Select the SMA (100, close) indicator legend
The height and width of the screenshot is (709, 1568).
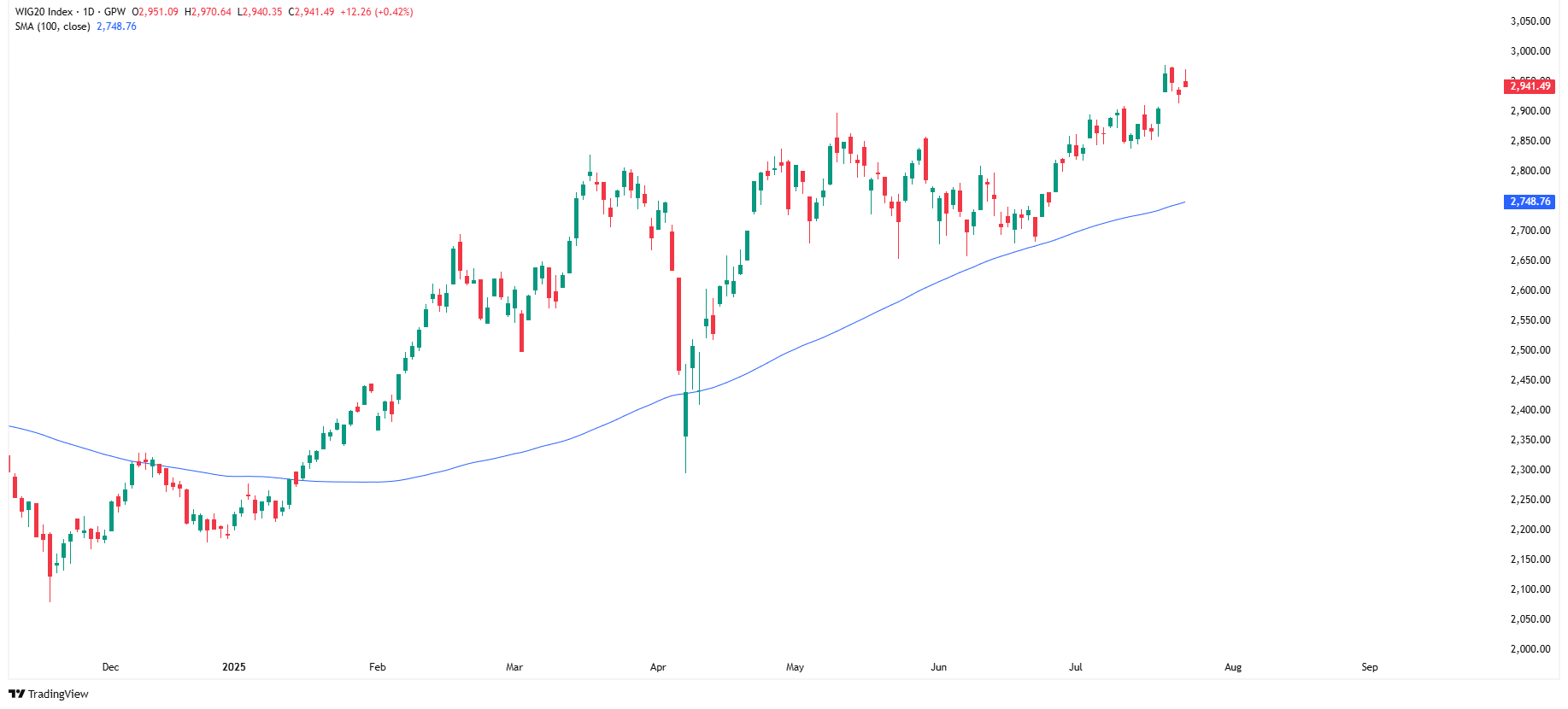pos(52,26)
